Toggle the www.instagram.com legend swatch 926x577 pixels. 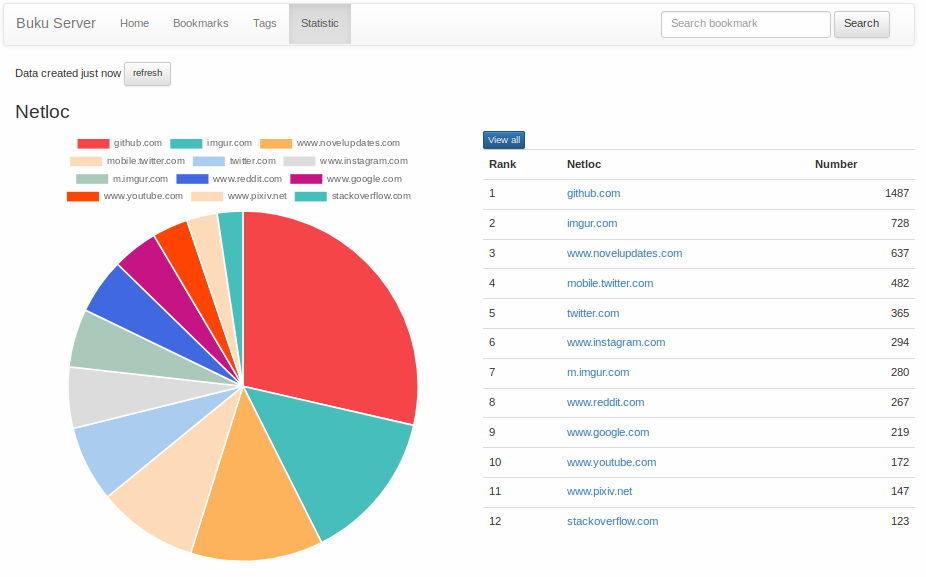pos(299,161)
